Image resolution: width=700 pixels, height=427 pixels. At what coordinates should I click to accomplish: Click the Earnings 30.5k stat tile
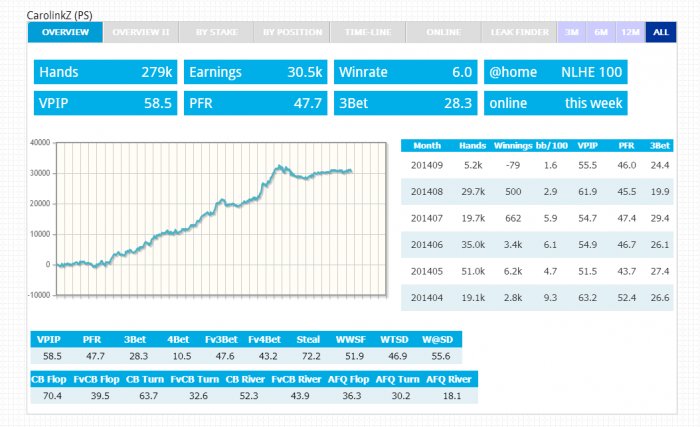click(255, 72)
